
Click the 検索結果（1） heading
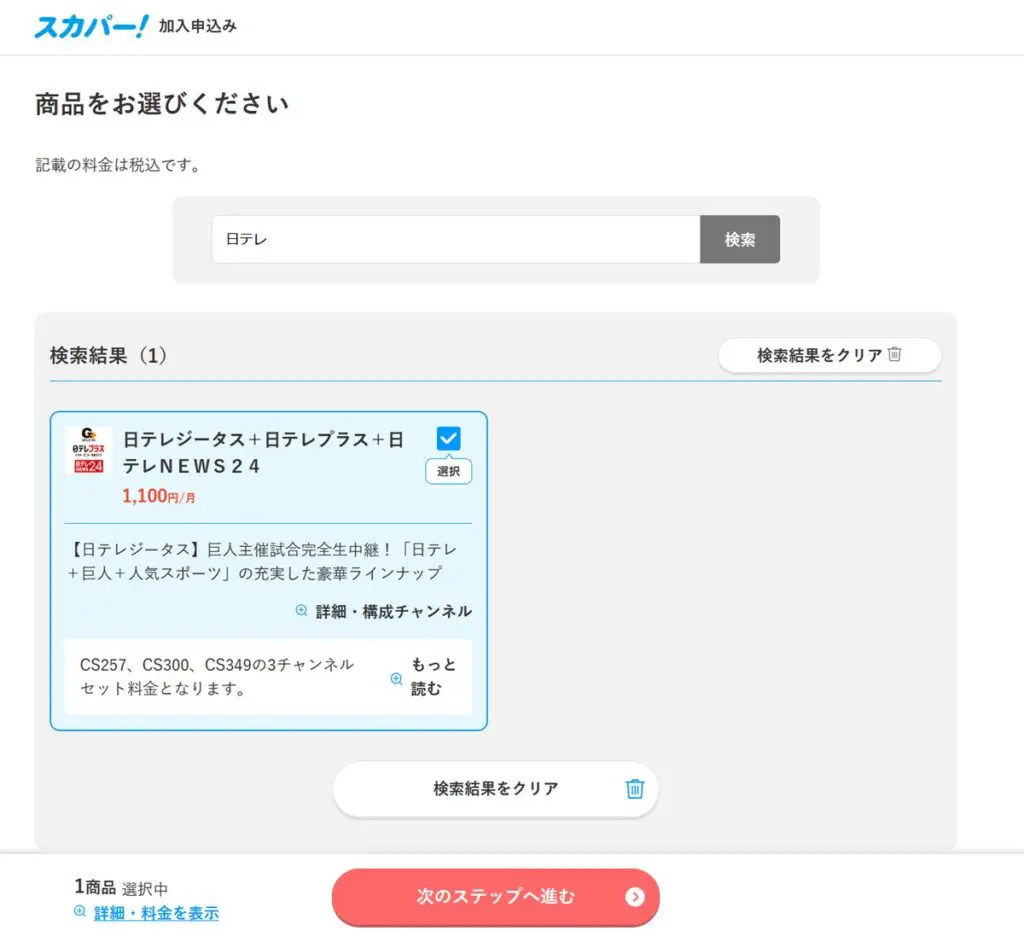pos(108,356)
